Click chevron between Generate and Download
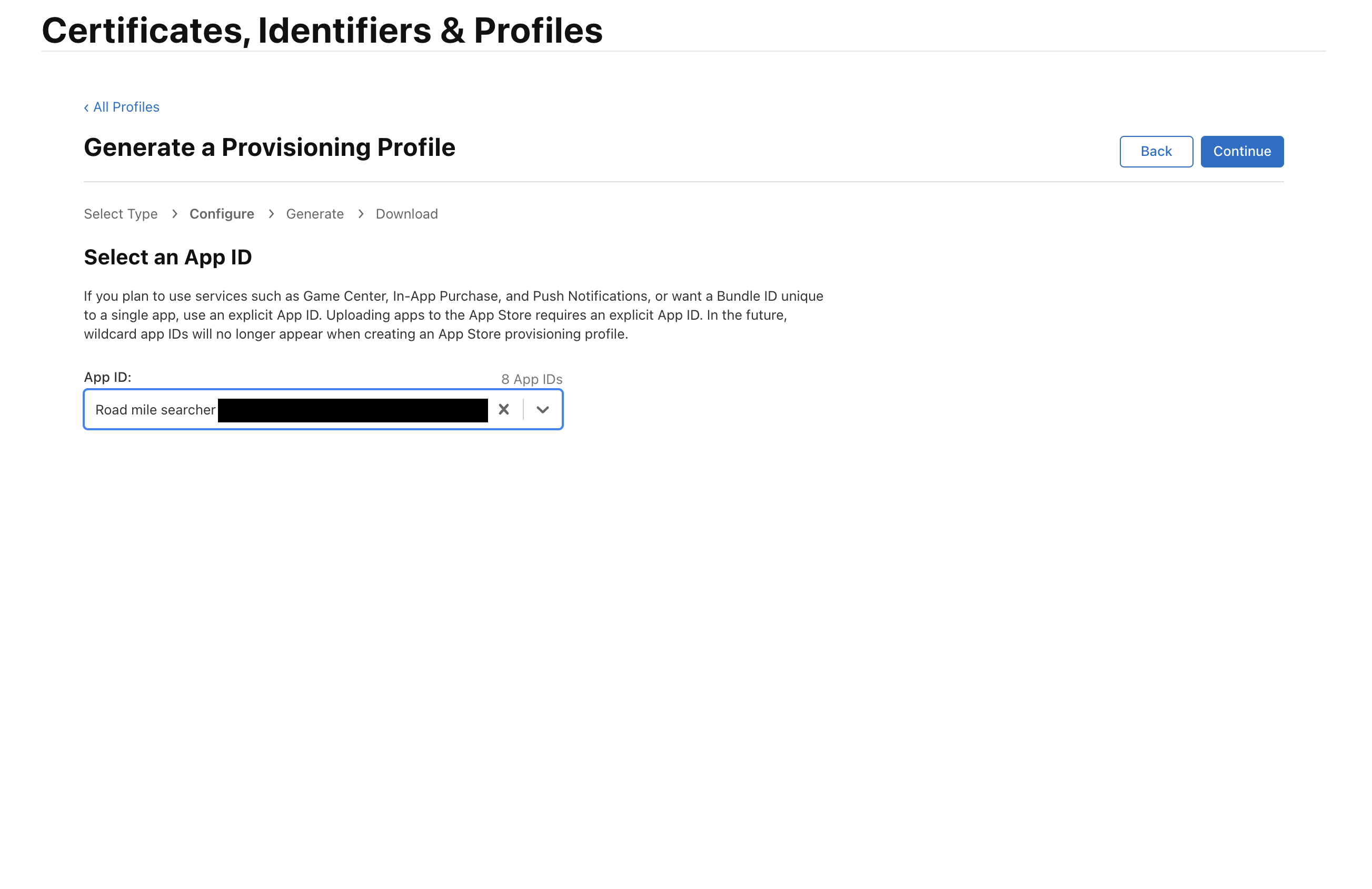This screenshot has height=889, width=1372. [361, 214]
